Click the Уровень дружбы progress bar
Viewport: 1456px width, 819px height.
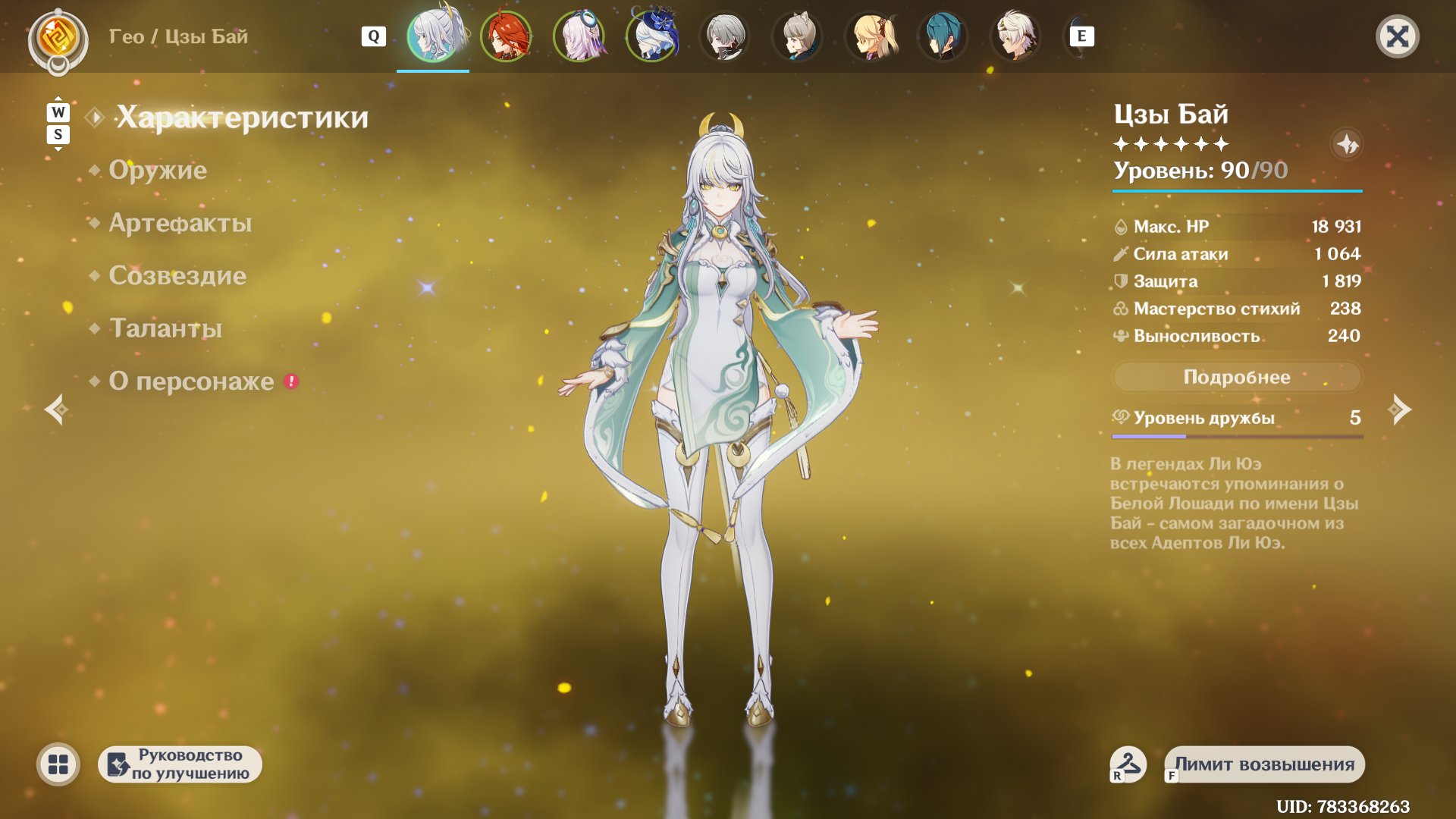(x=1238, y=436)
